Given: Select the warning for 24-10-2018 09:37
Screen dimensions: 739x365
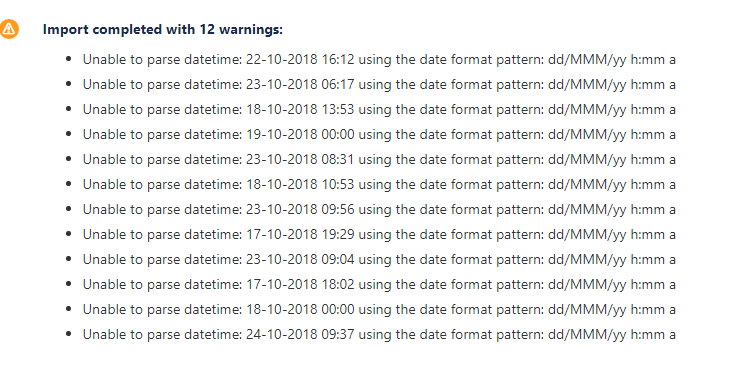Looking at the screenshot, I should [x=379, y=334].
